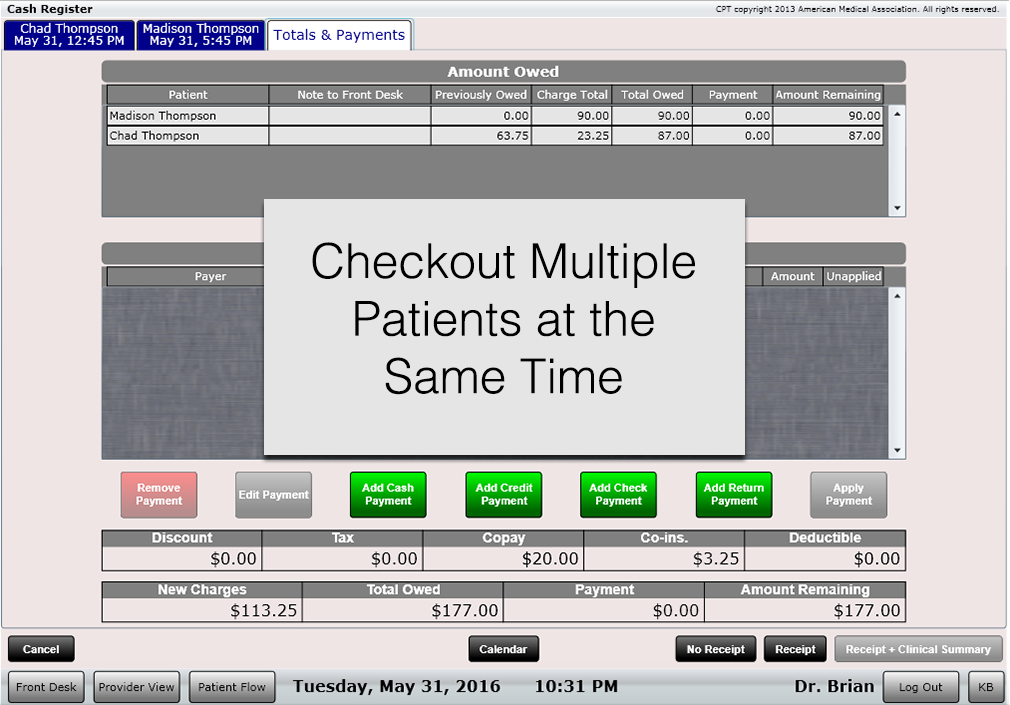Click the Apply Payment button
The image size is (1010, 705).
point(847,494)
